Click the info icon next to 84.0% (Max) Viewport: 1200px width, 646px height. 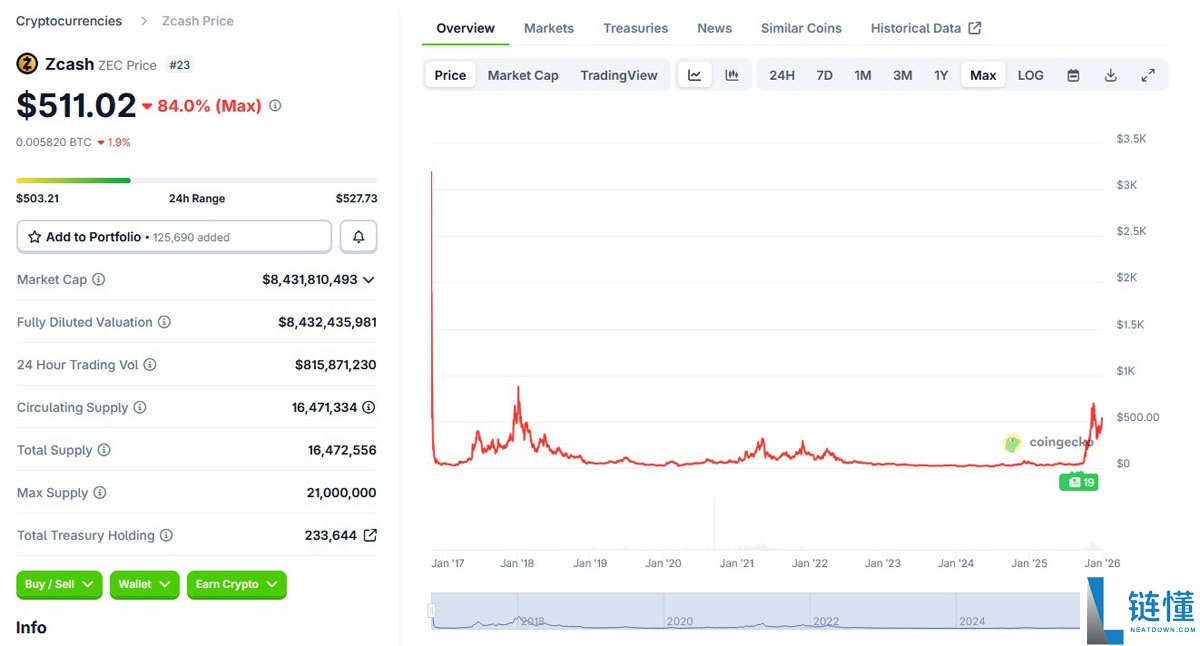tap(275, 105)
